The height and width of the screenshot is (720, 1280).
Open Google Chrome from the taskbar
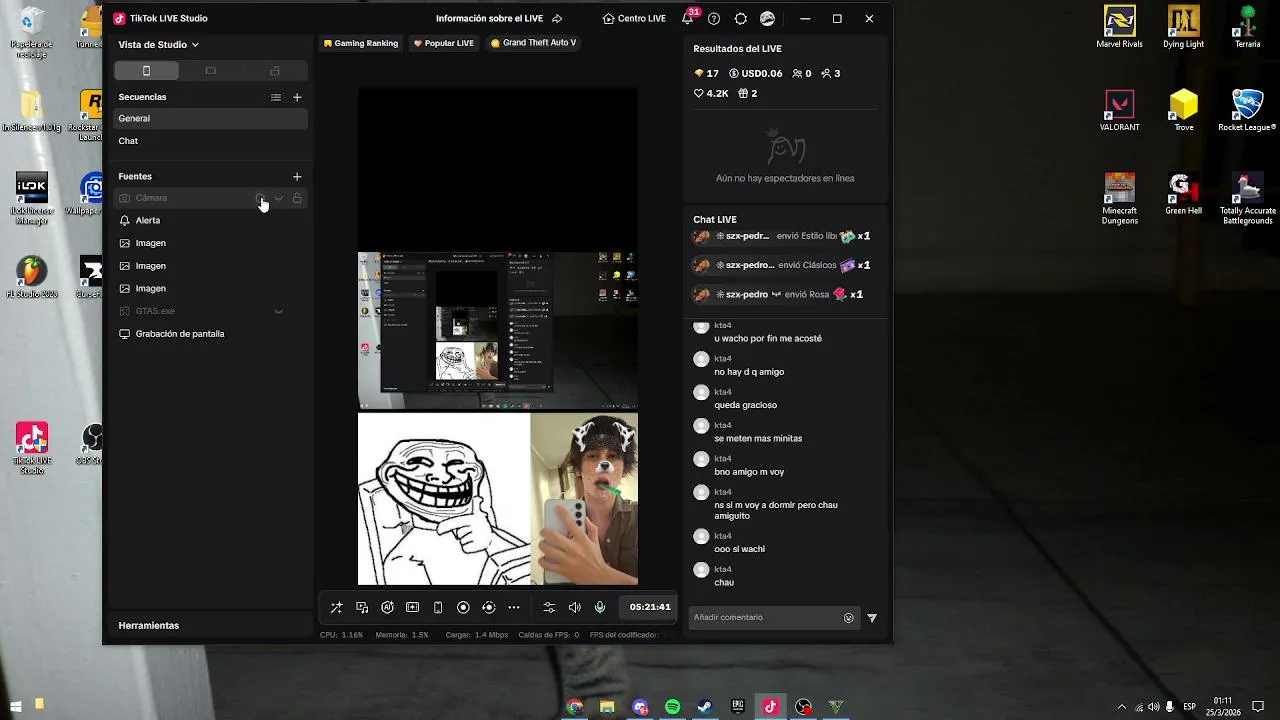(x=574, y=707)
